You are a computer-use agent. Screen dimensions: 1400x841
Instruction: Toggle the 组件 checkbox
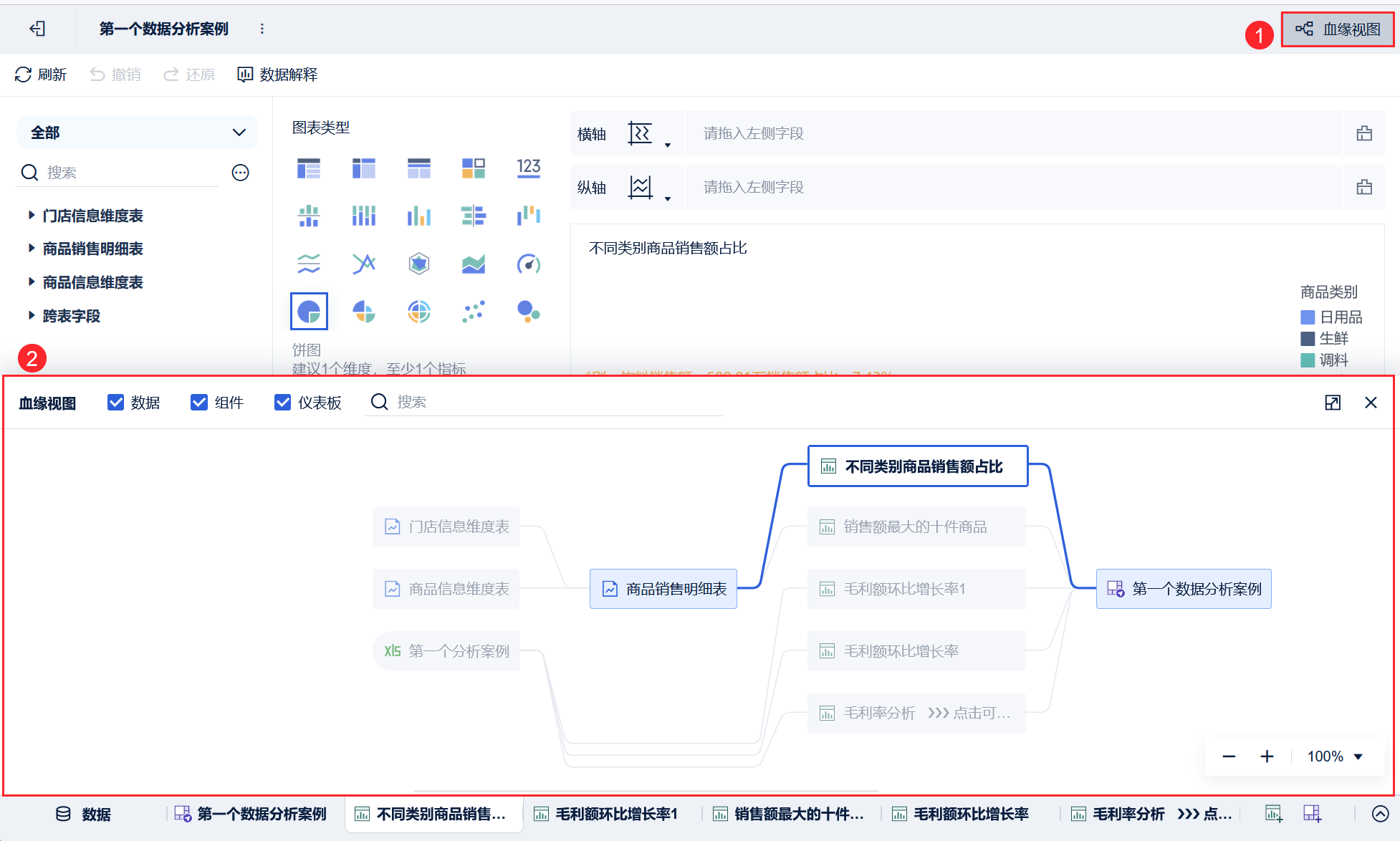199,403
